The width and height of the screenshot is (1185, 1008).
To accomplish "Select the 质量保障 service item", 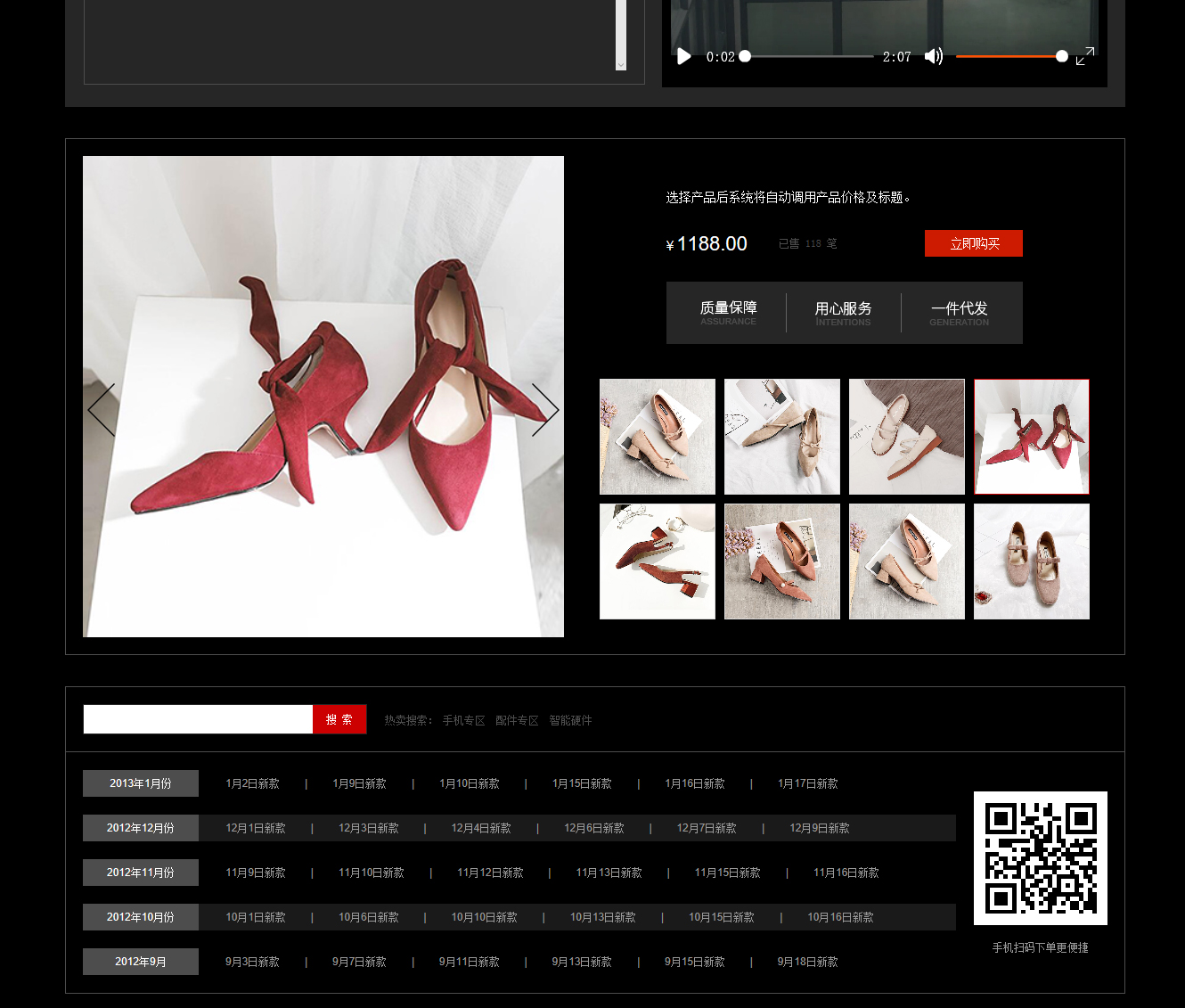I will tap(728, 313).
